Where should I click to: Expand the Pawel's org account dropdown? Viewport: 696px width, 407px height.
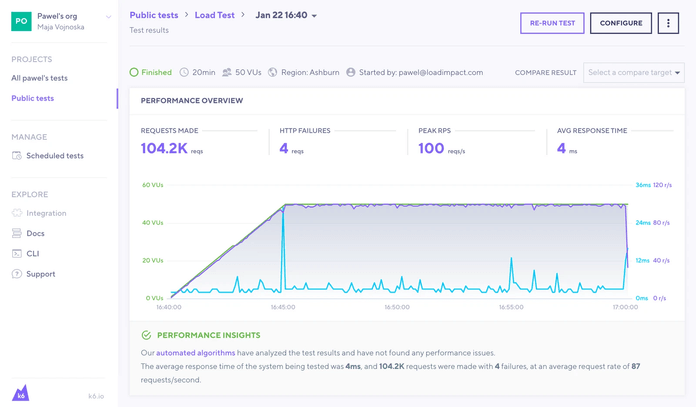coord(108,17)
